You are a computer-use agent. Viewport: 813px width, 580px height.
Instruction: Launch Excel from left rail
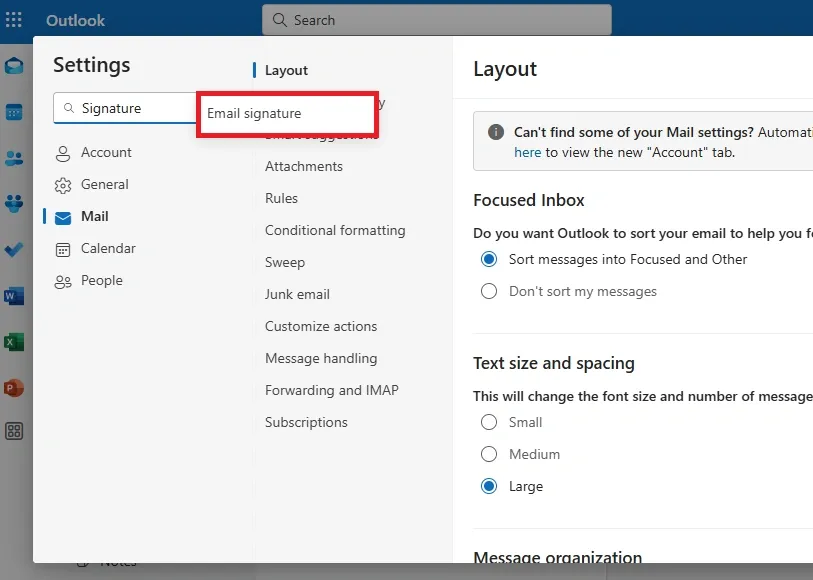[x=14, y=342]
